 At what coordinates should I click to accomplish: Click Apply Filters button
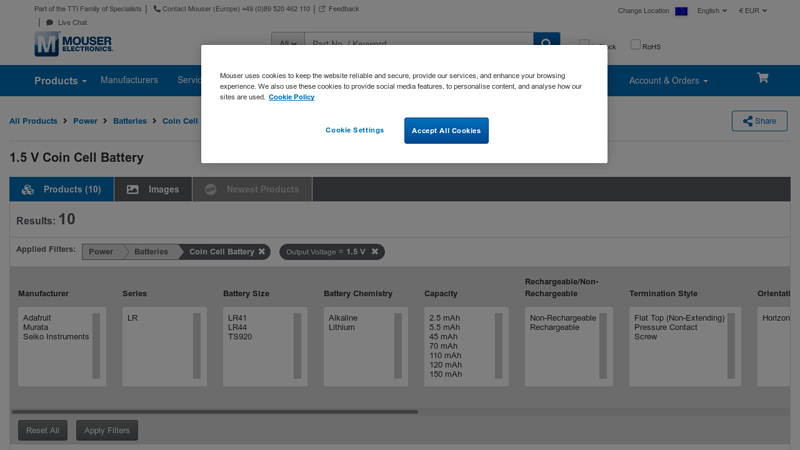[x=107, y=430]
